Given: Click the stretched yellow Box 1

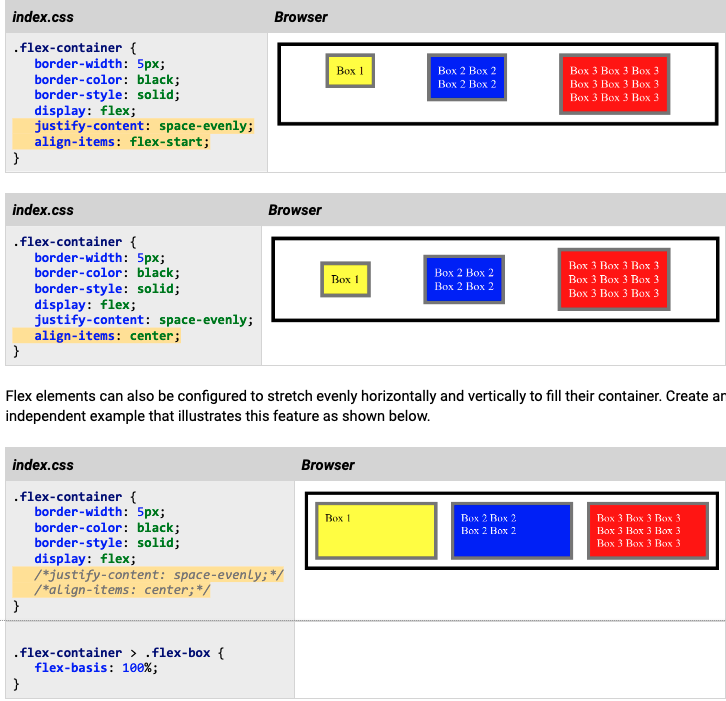Looking at the screenshot, I should click(376, 530).
